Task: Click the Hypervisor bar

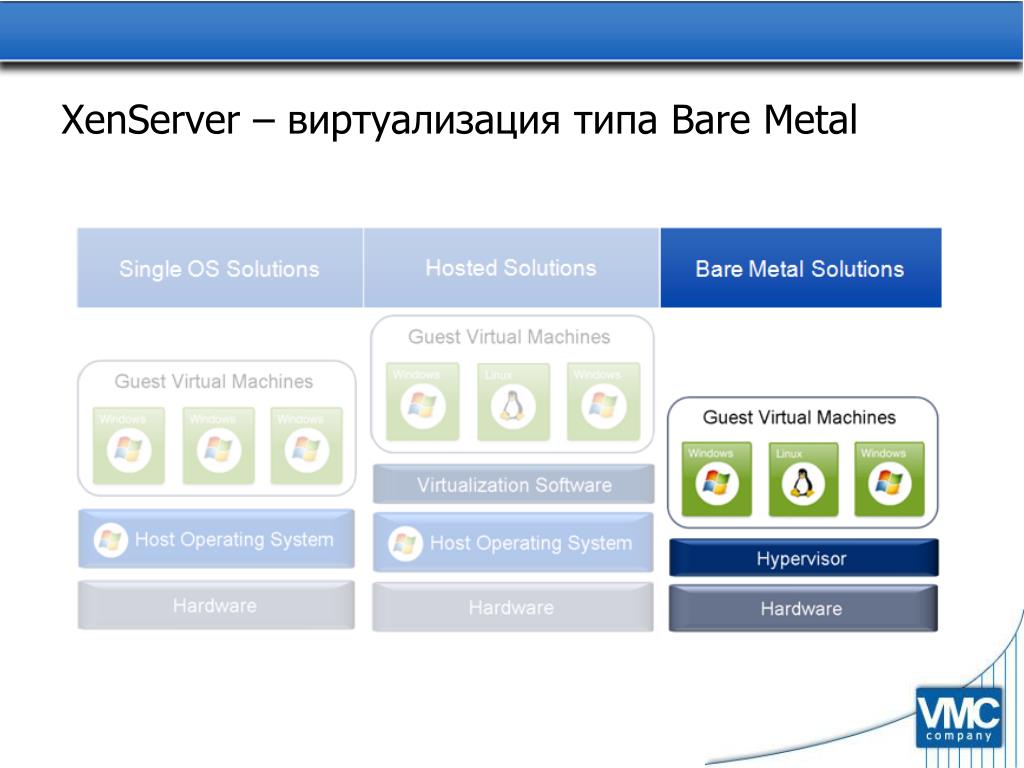Action: click(x=803, y=558)
